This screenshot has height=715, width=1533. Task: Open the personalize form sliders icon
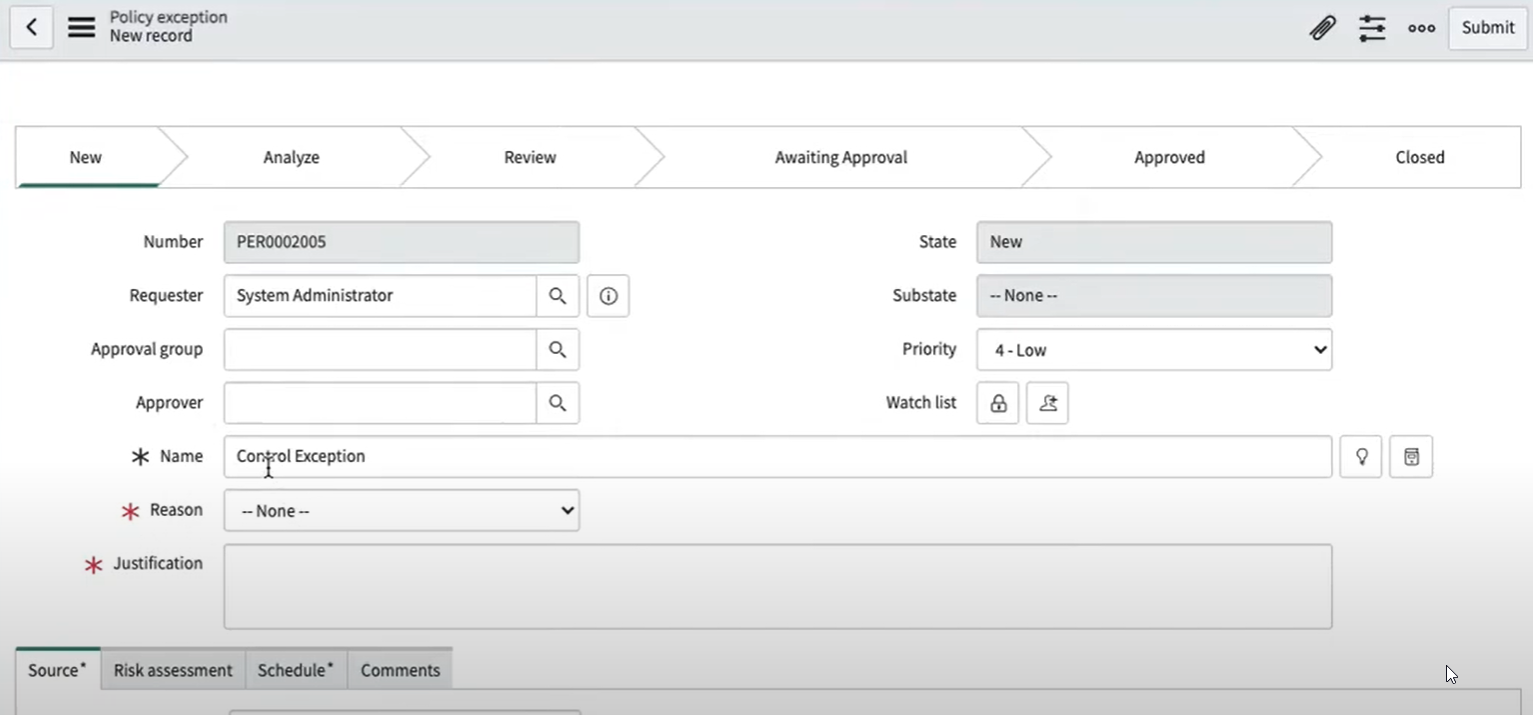pyautogui.click(x=1372, y=28)
